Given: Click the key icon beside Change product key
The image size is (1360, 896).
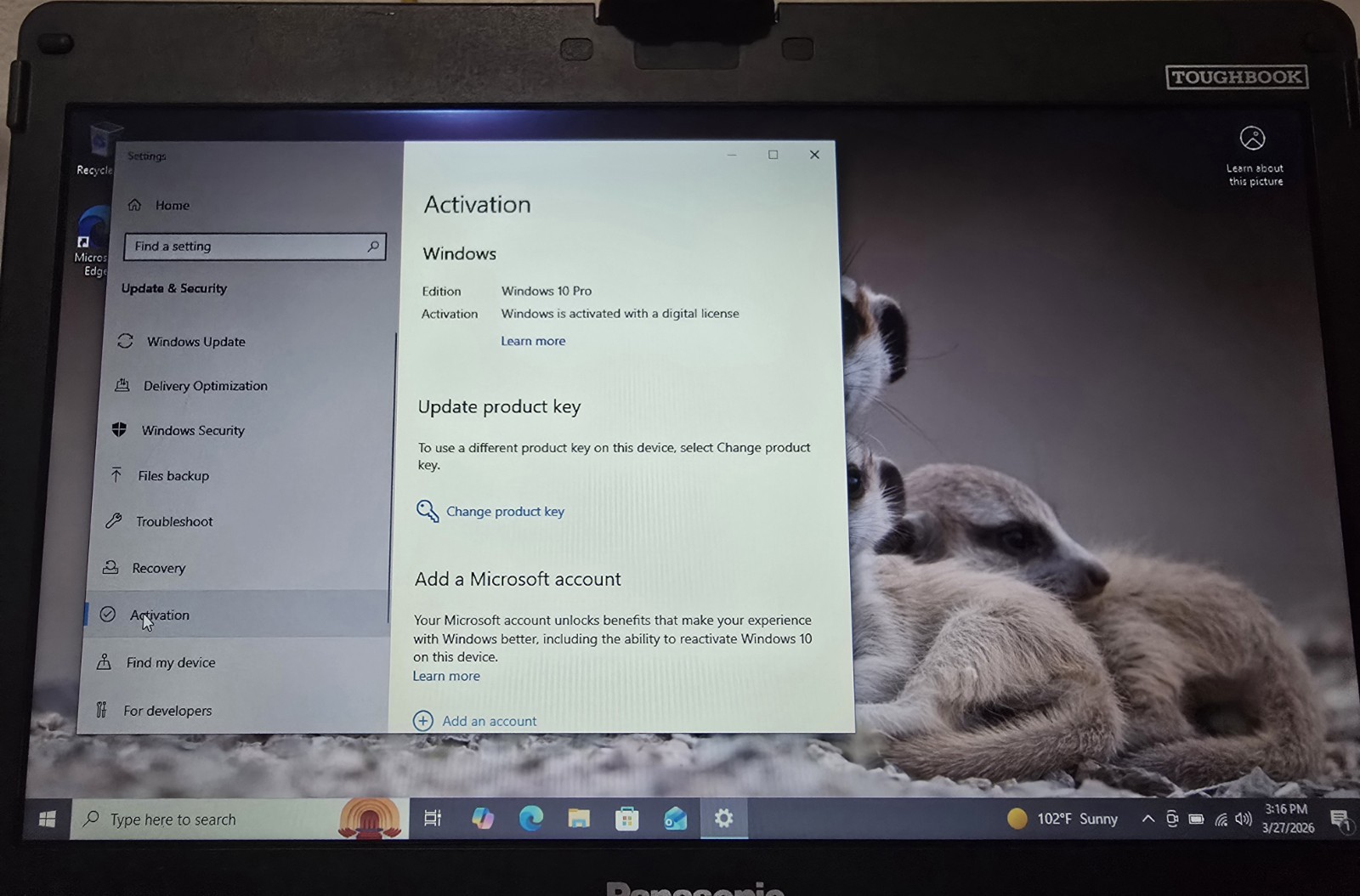Looking at the screenshot, I should 428,511.
